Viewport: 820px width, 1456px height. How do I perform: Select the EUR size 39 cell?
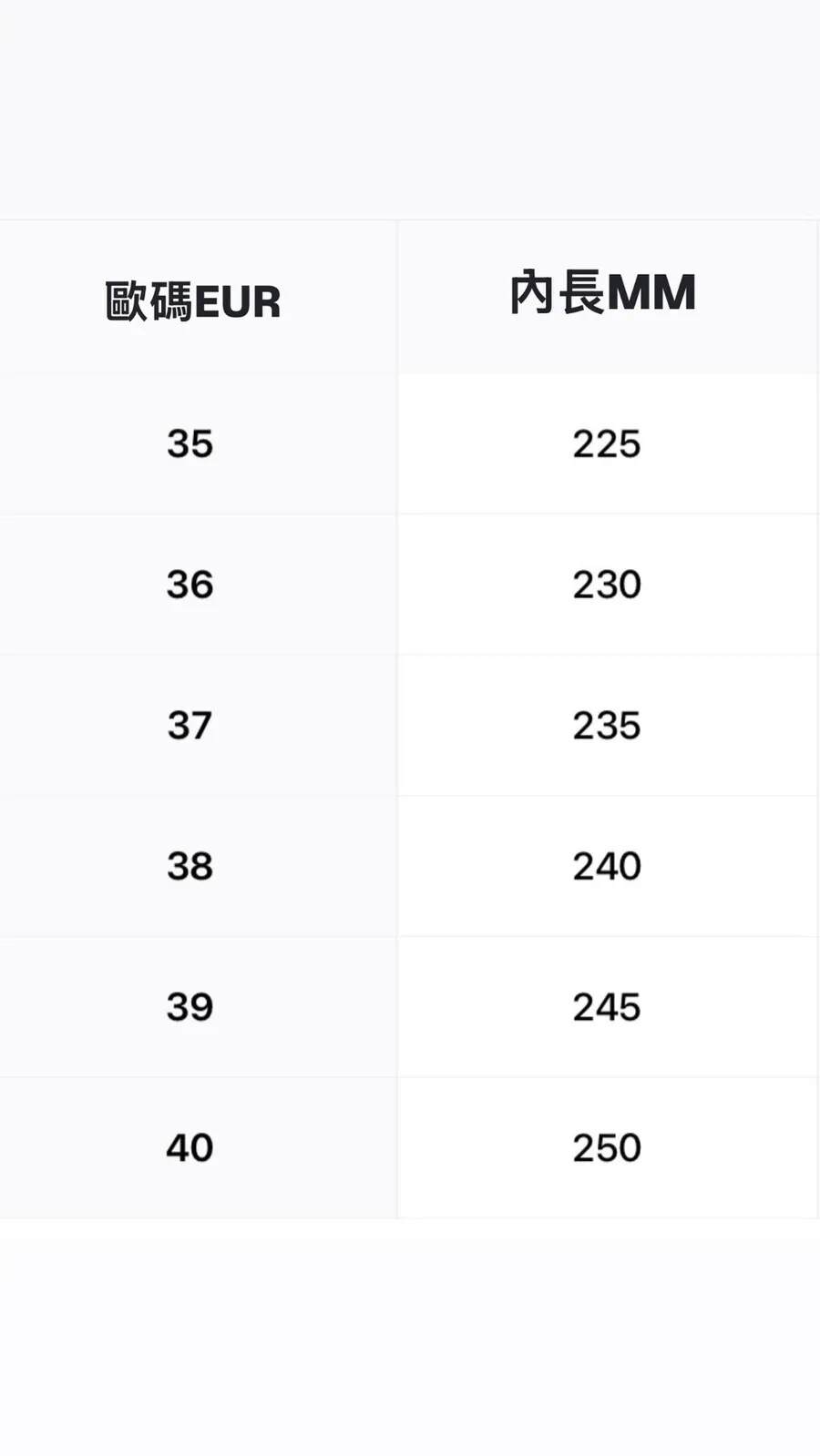coord(190,1007)
